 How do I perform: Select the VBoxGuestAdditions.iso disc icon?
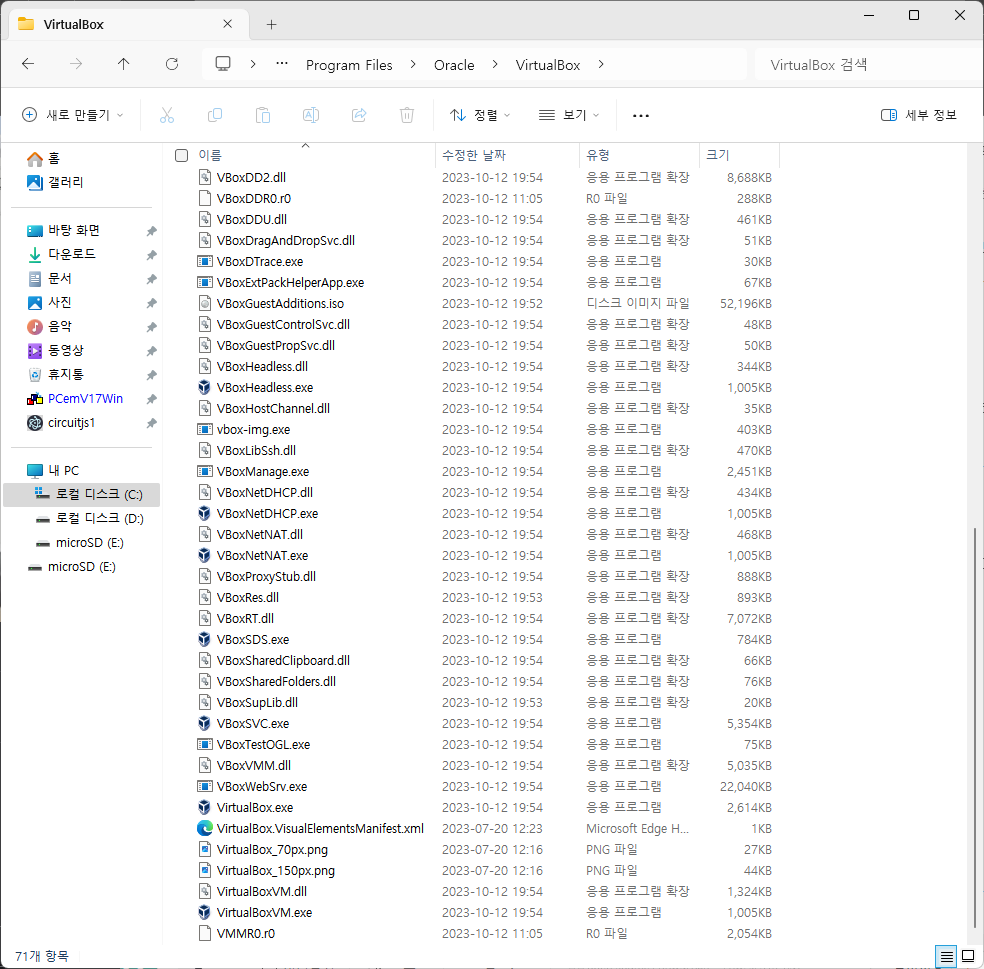204,303
